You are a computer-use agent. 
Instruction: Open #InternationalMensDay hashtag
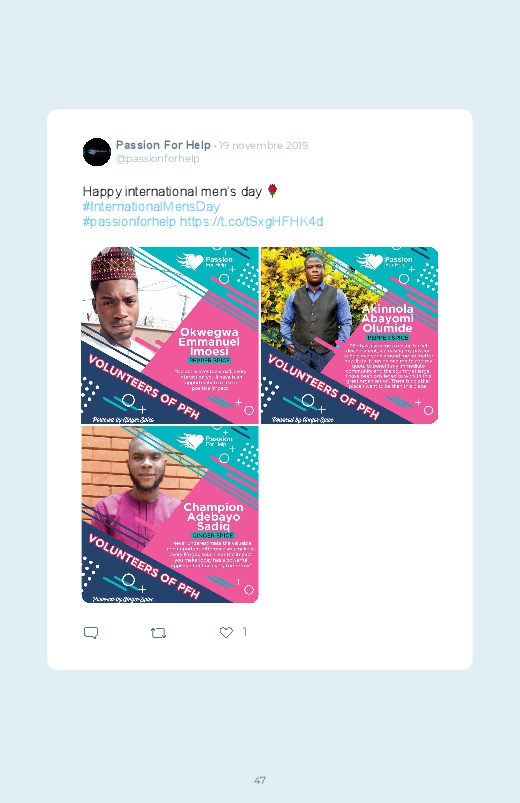click(x=151, y=206)
